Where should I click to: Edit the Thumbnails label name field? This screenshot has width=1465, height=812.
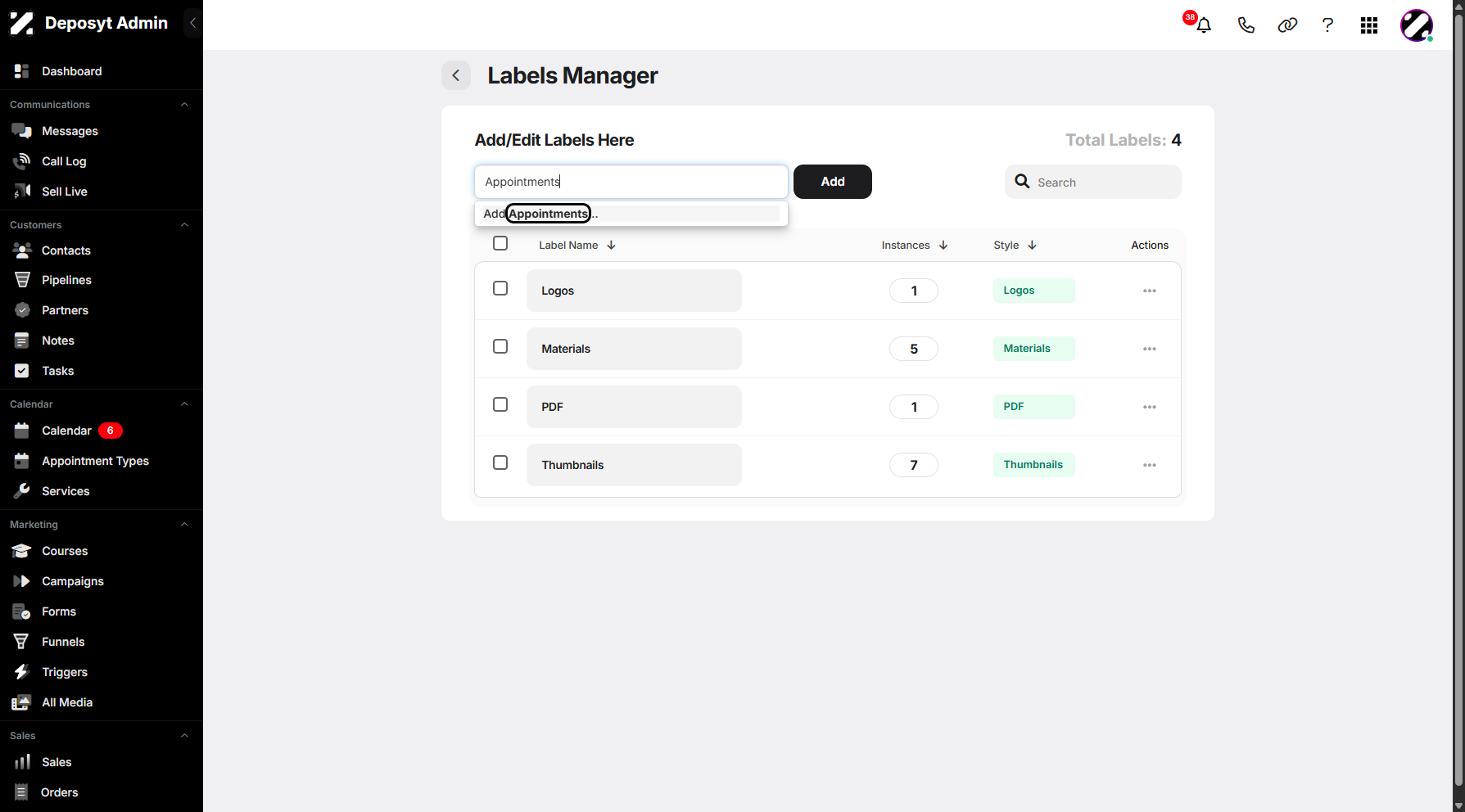click(634, 465)
